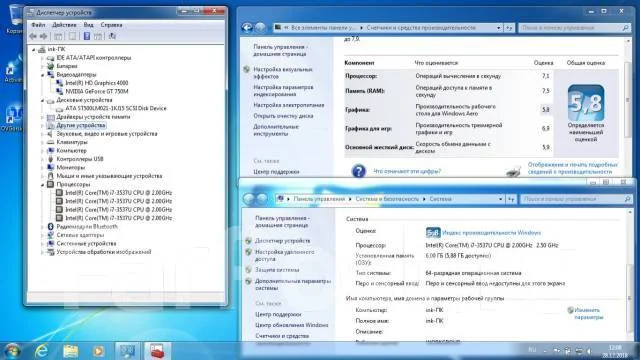Collapse the ink-ПК root node

coord(34,49)
